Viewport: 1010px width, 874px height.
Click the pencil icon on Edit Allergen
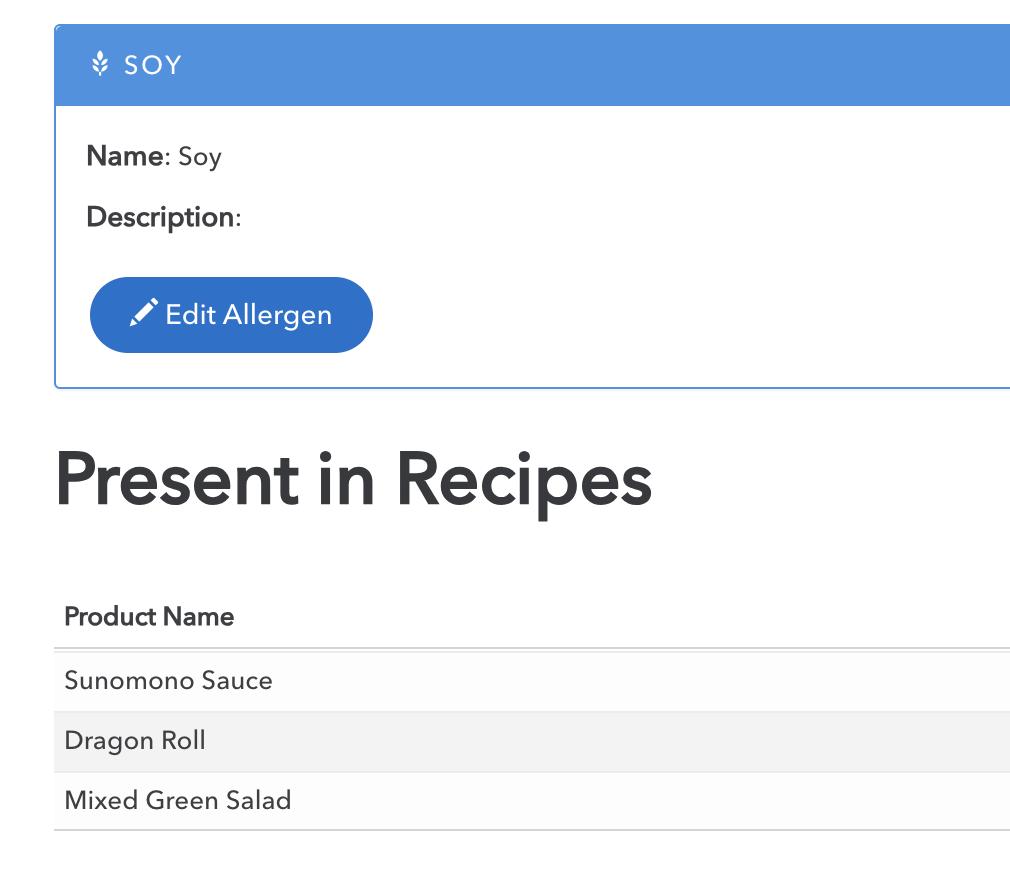[144, 313]
